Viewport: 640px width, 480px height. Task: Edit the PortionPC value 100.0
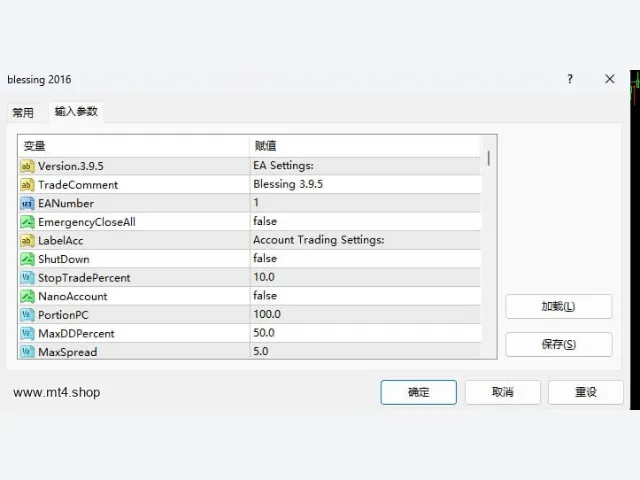[x=365, y=314]
